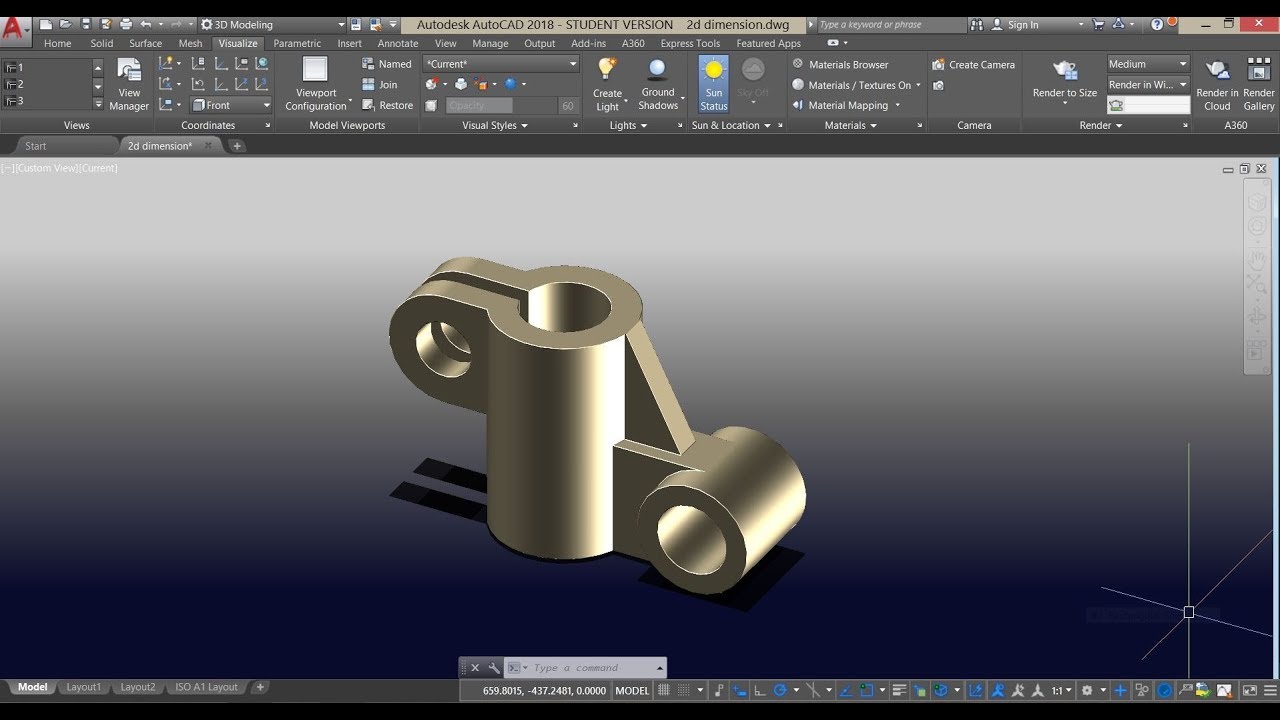Screen dimensions: 1280x720
Task: Click the render output file icon in Render panel
Action: (1116, 105)
